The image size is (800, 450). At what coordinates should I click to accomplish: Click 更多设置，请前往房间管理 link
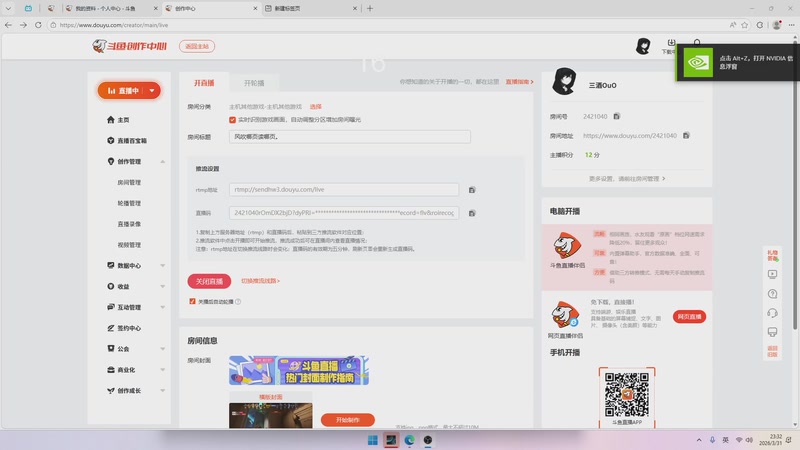[x=627, y=179]
